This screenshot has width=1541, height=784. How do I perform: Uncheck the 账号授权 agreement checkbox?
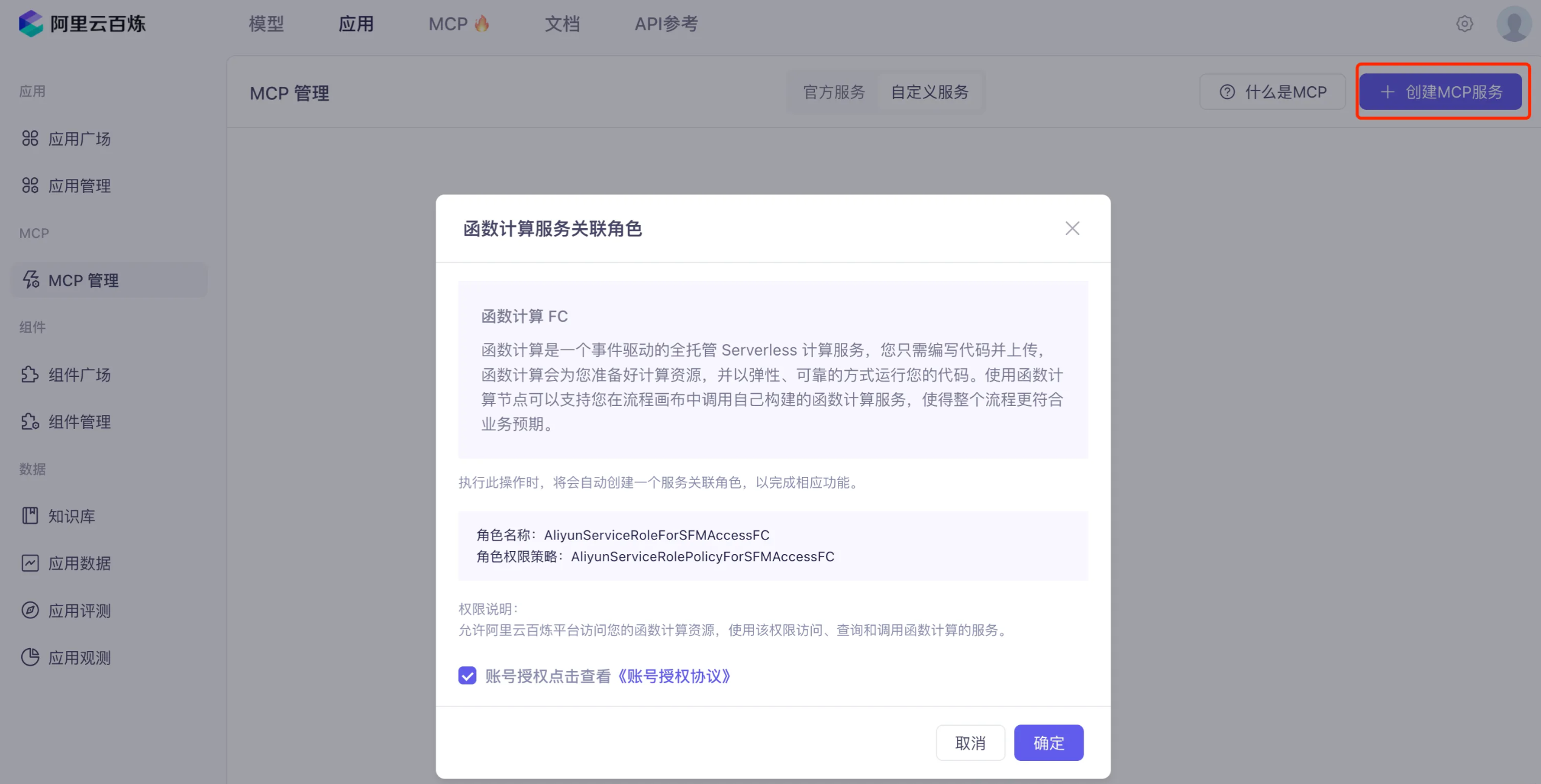[x=467, y=675]
